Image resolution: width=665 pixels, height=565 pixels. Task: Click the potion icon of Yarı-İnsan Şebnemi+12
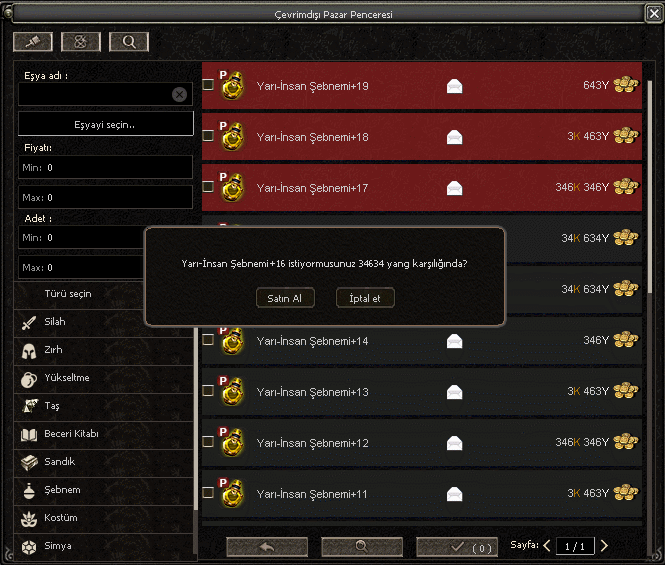click(x=232, y=442)
